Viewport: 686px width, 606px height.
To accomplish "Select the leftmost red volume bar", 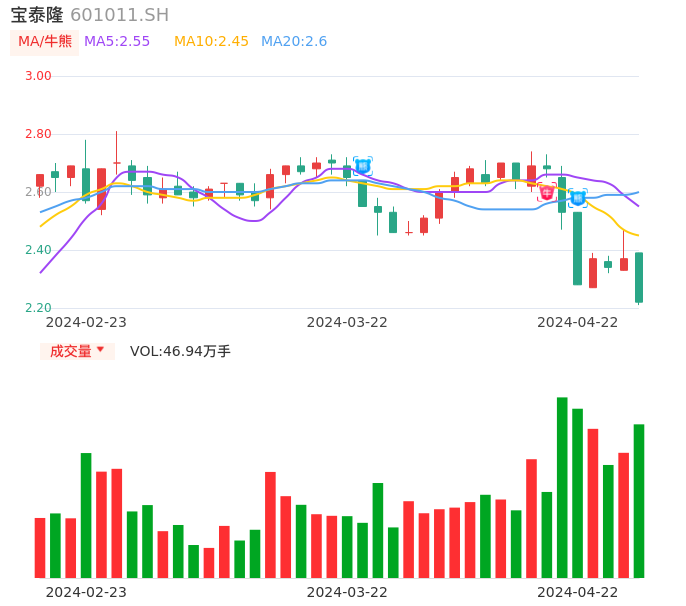I will (40, 547).
